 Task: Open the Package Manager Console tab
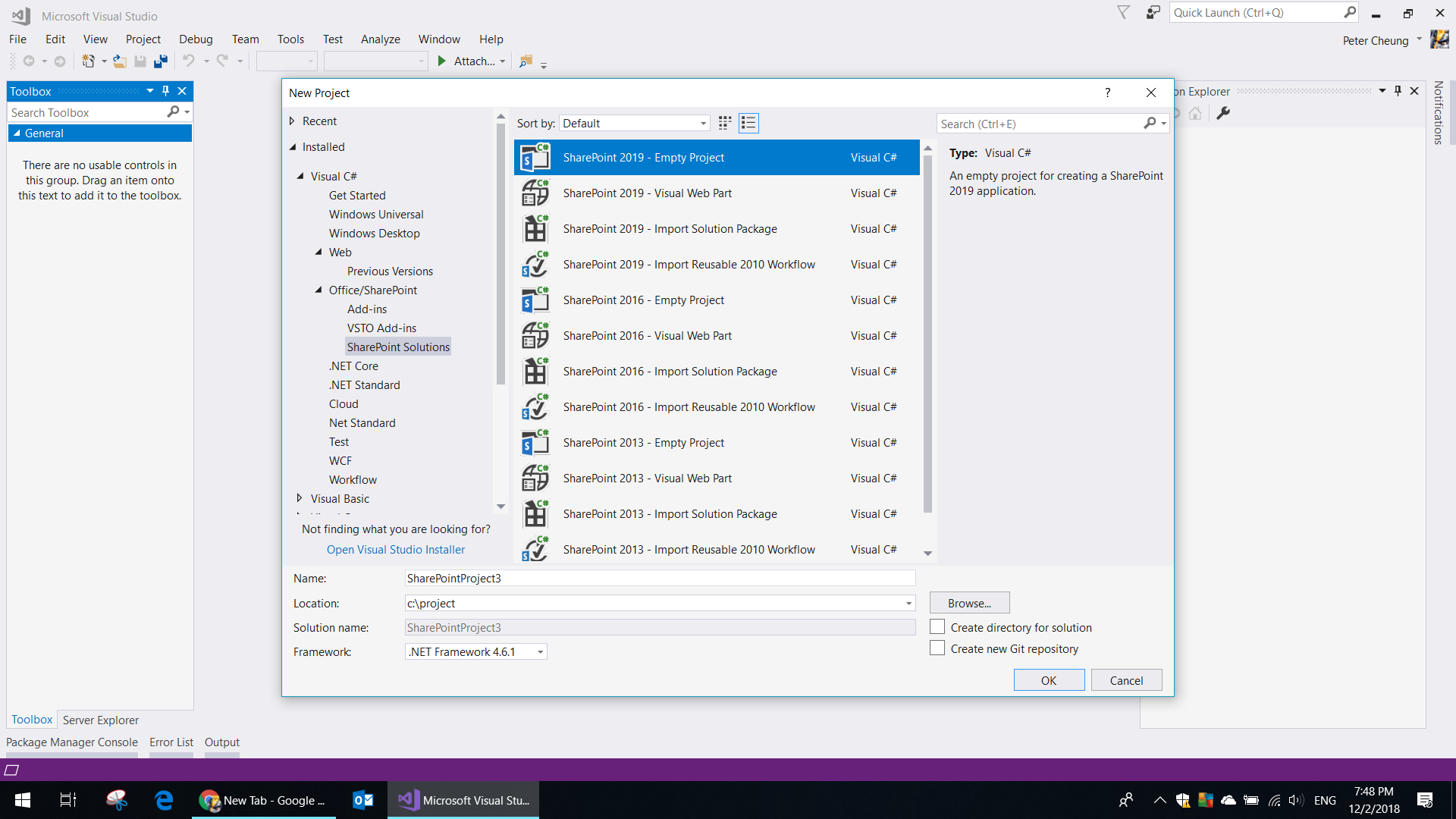(72, 742)
